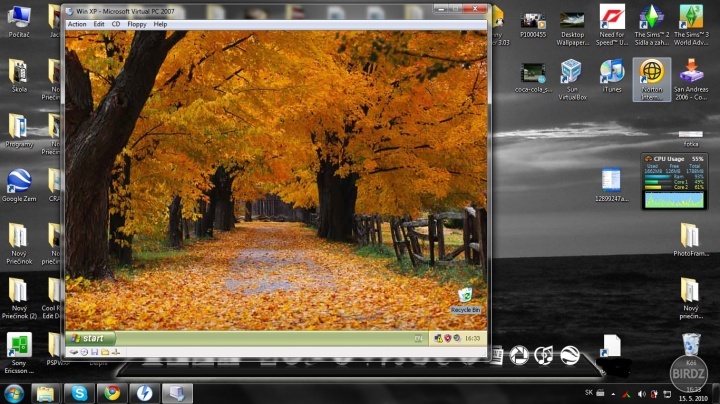
Task: Open the Nový Priečinok (2) folder
Action: [19, 298]
